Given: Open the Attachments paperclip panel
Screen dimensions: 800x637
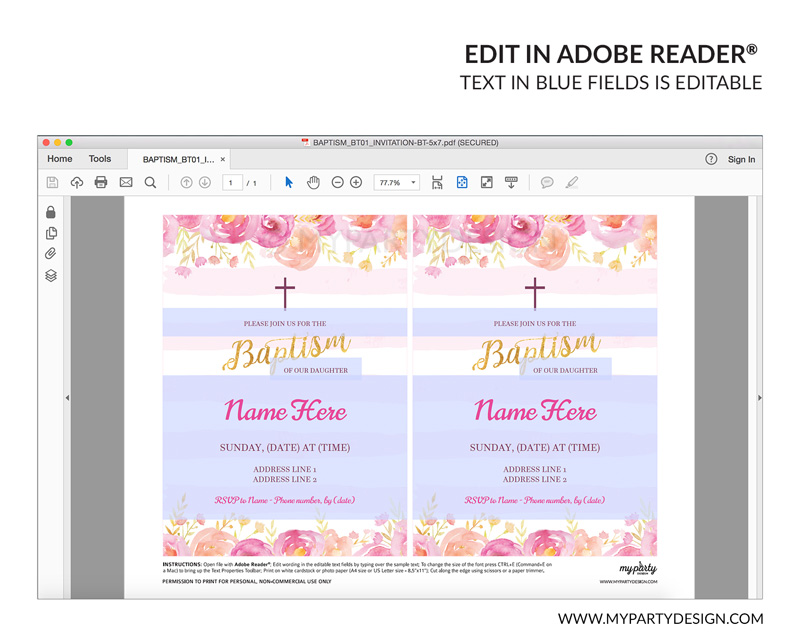Looking at the screenshot, I should (51, 254).
